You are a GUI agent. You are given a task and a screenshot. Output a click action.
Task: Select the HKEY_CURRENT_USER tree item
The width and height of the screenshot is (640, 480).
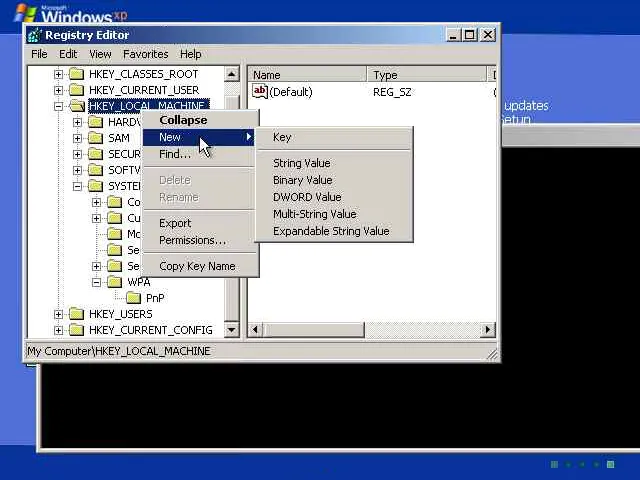(144, 90)
